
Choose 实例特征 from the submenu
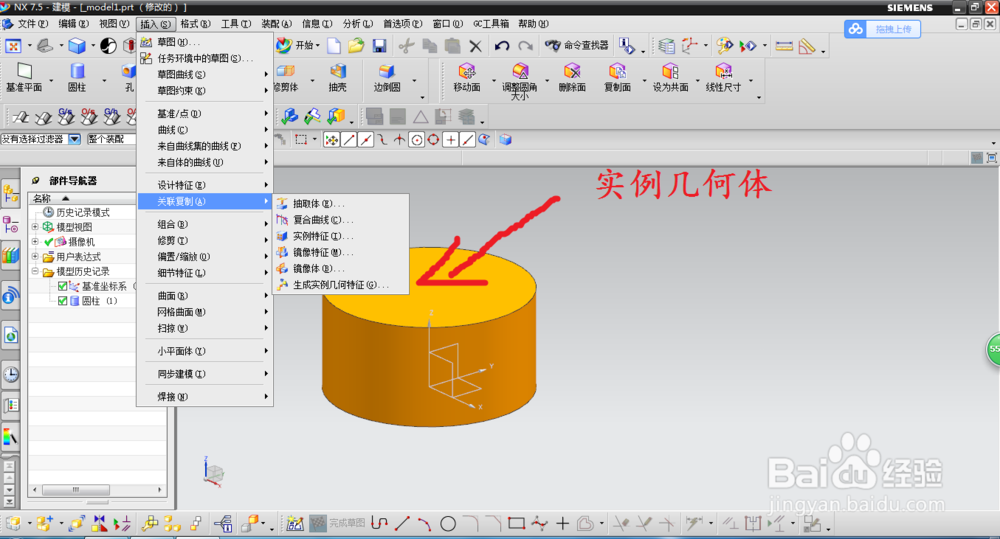pyautogui.click(x=341, y=236)
